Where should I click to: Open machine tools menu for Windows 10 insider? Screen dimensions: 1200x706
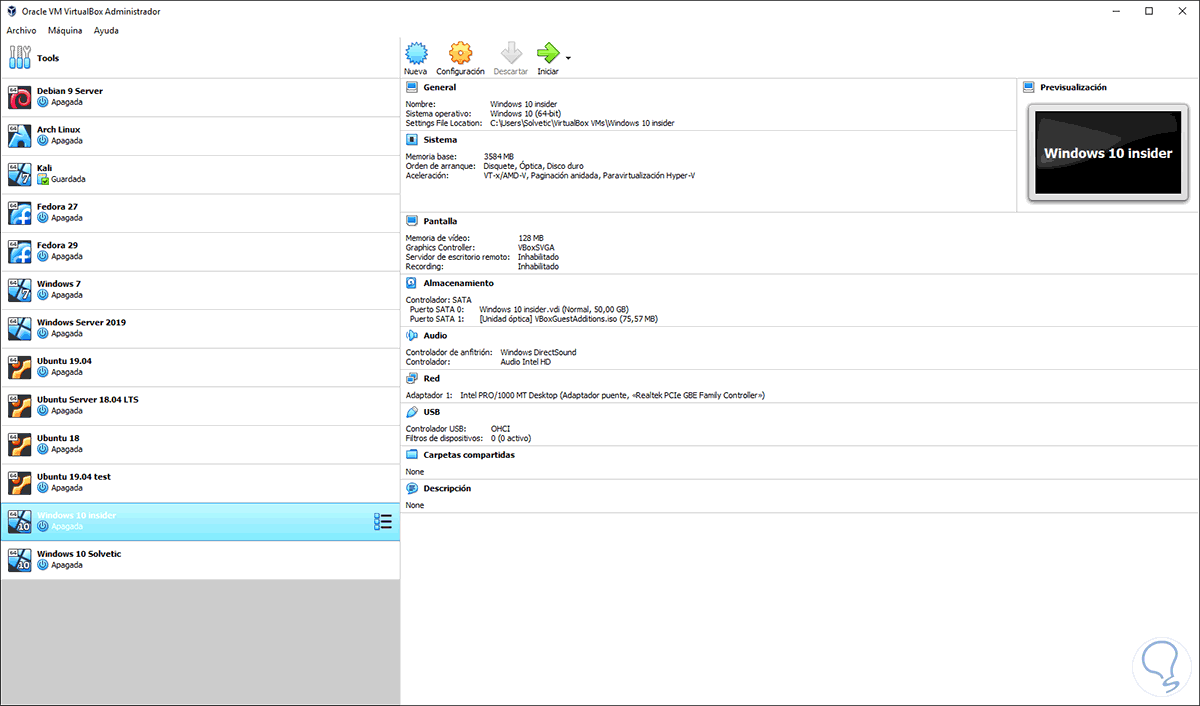[383, 521]
